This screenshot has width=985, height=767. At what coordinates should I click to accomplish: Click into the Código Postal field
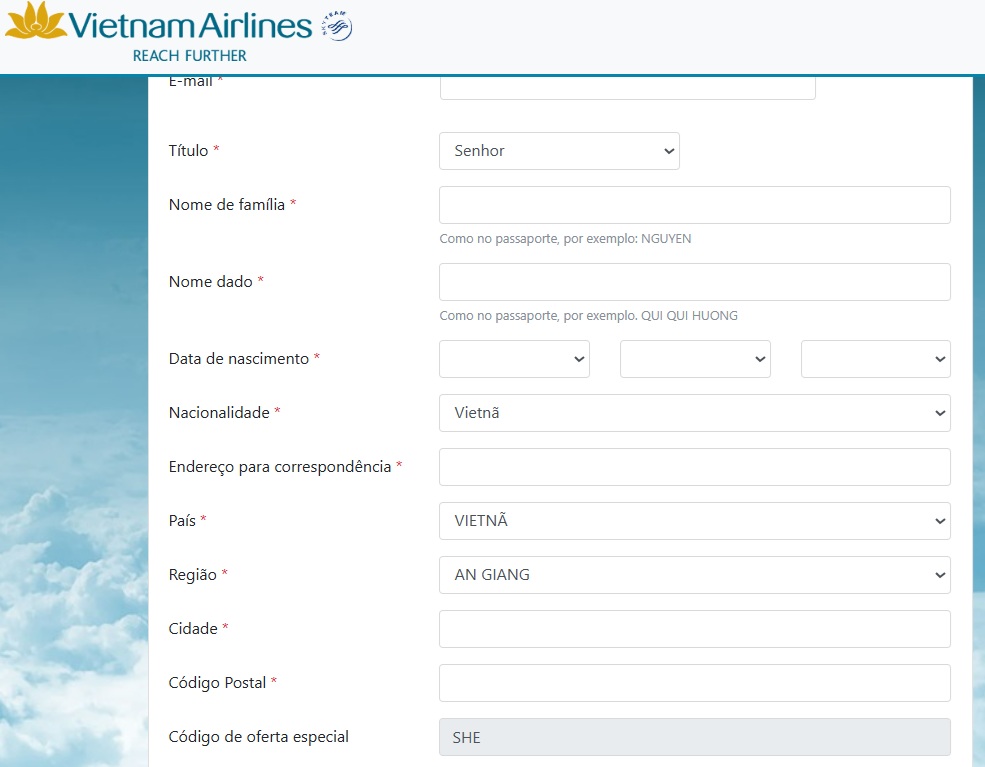click(x=694, y=683)
